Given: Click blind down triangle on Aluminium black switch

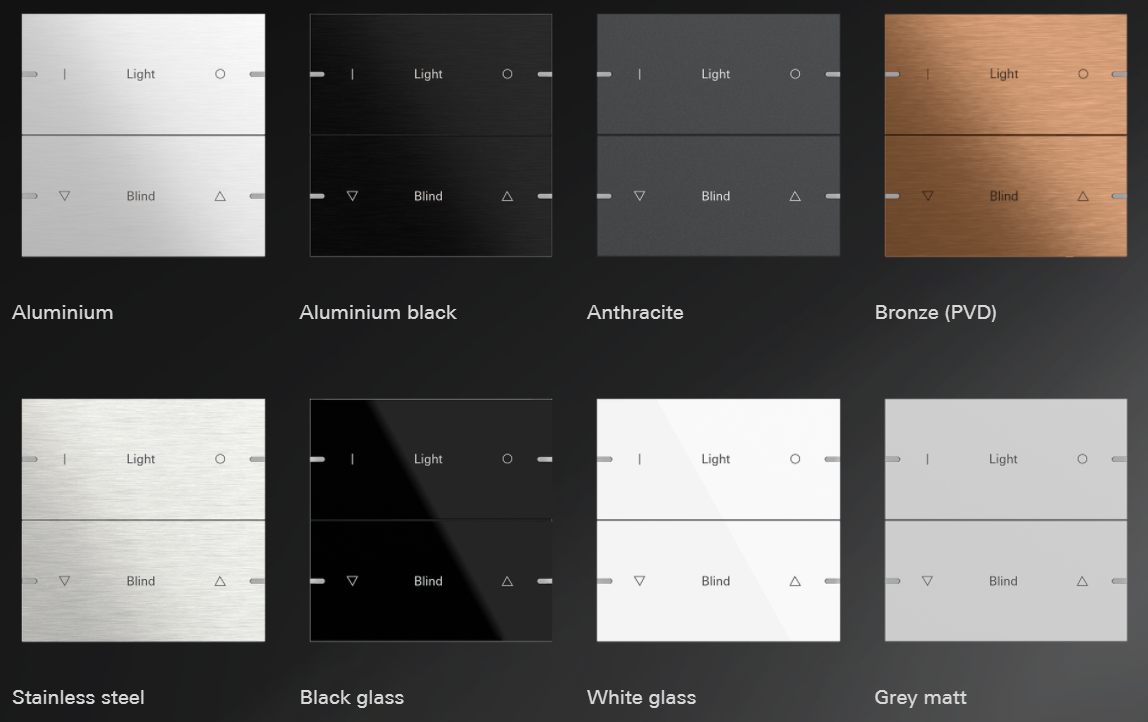Looking at the screenshot, I should pos(352,196).
